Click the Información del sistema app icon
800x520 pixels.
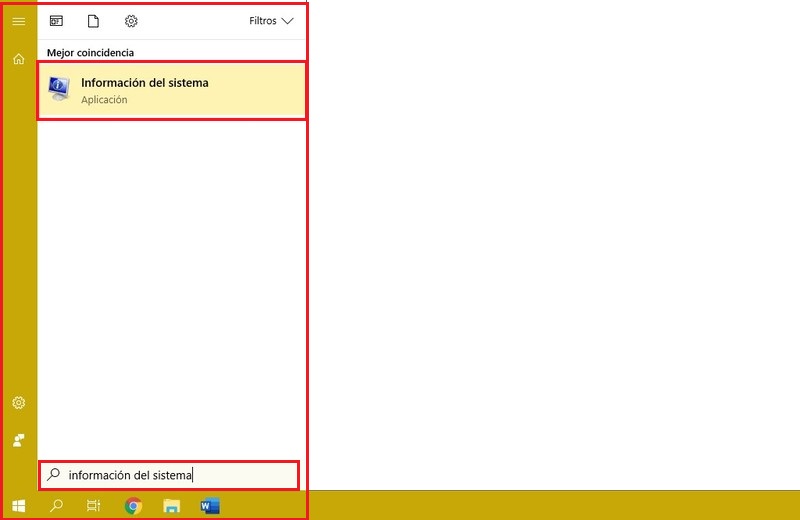59,89
